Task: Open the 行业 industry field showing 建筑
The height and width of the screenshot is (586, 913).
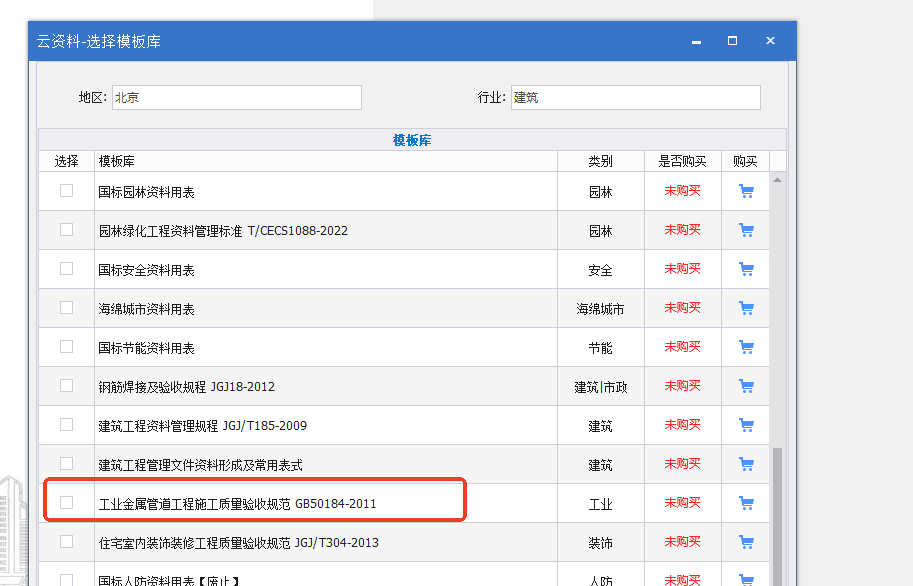Action: point(635,98)
